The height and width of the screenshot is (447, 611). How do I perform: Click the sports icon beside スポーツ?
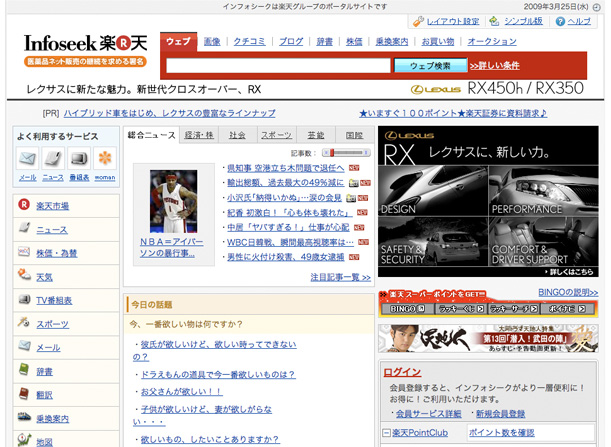point(24,322)
